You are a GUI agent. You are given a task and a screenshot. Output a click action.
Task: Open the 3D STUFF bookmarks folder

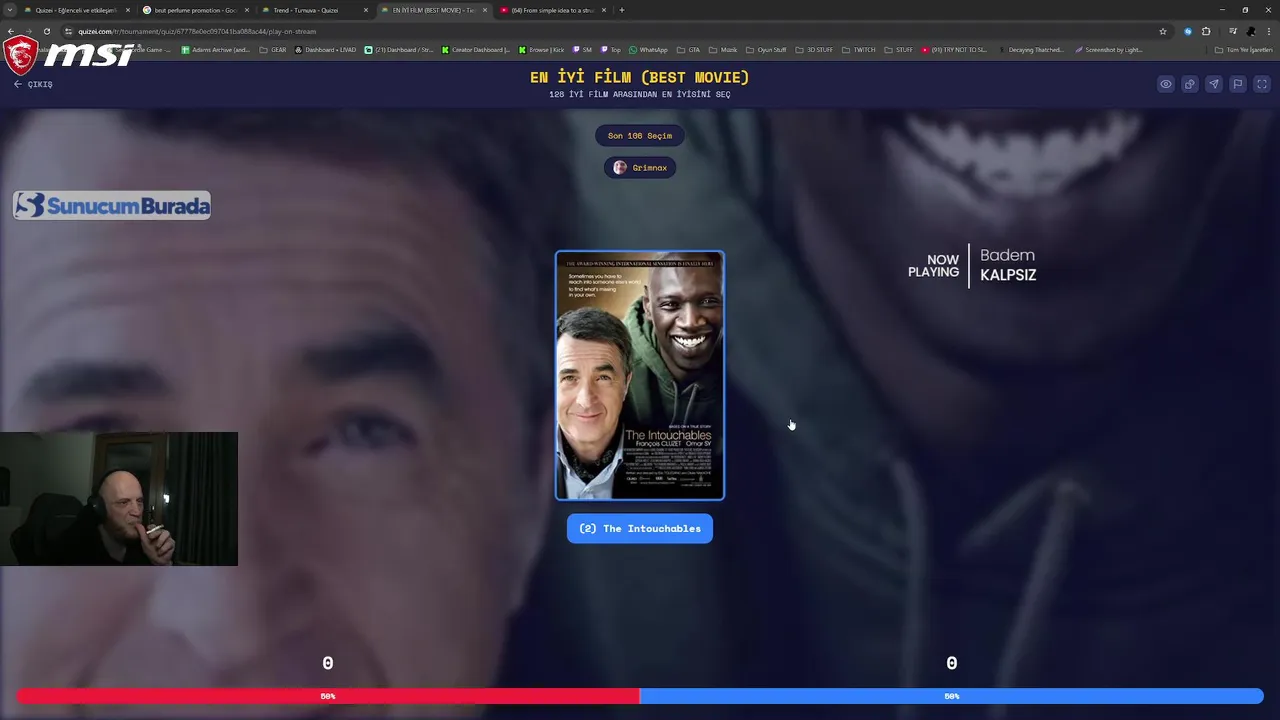click(x=814, y=49)
